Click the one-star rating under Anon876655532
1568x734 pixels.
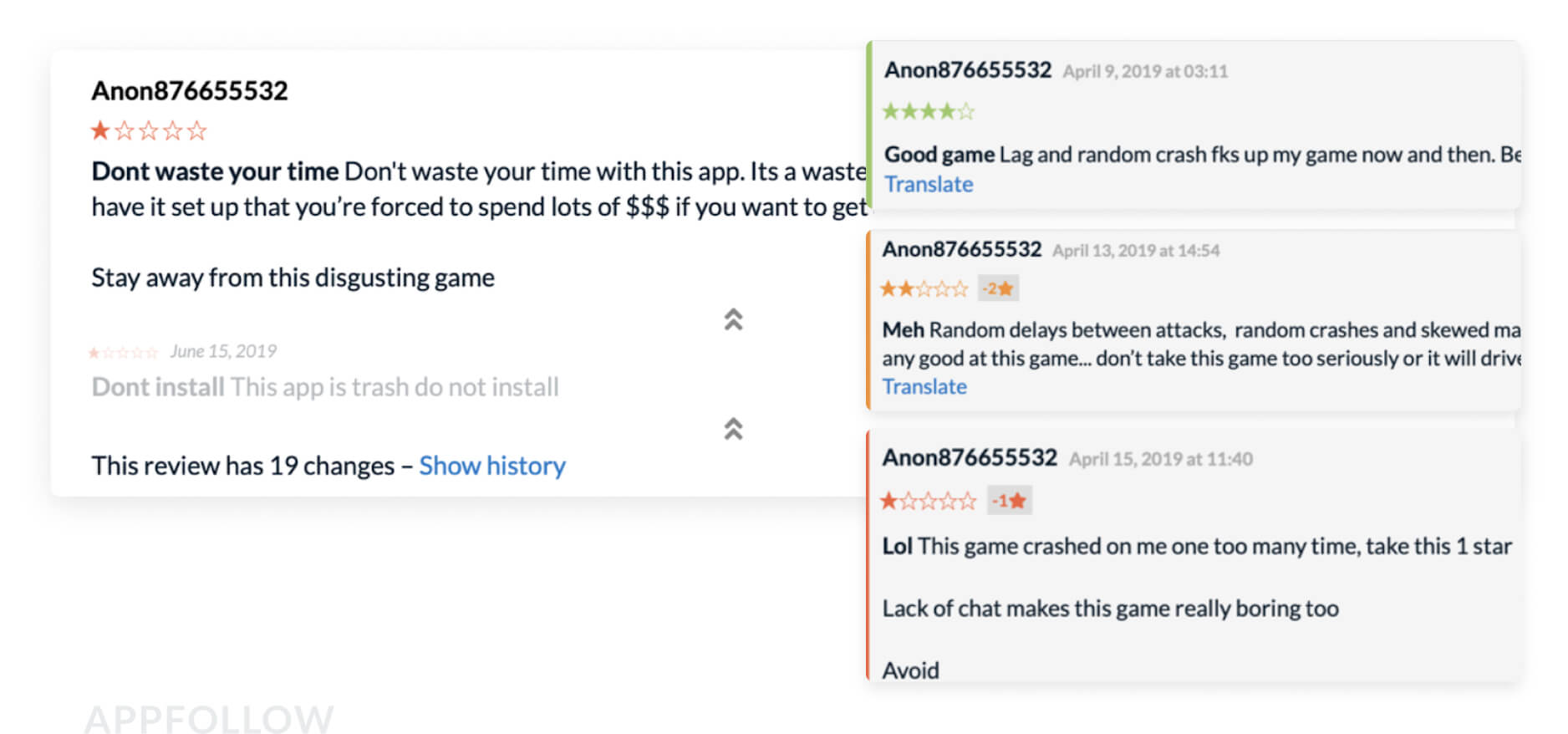(149, 130)
